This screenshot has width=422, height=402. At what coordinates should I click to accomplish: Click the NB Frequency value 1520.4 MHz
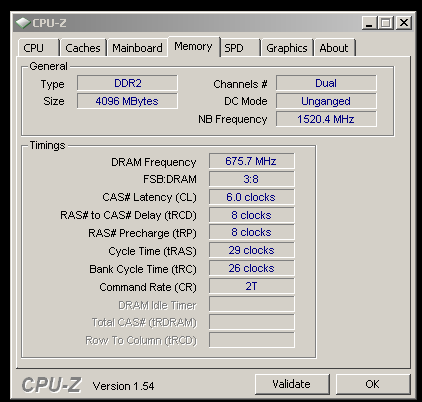[x=326, y=119]
